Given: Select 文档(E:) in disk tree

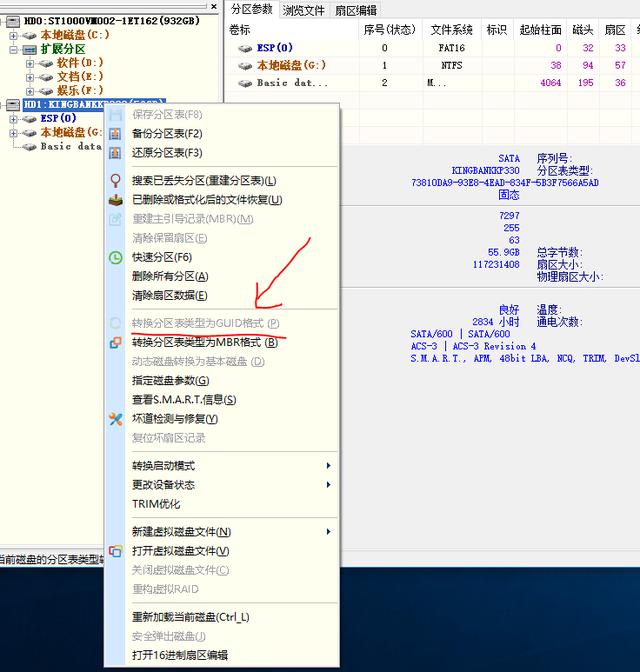Looking at the screenshot, I should tap(80, 77).
